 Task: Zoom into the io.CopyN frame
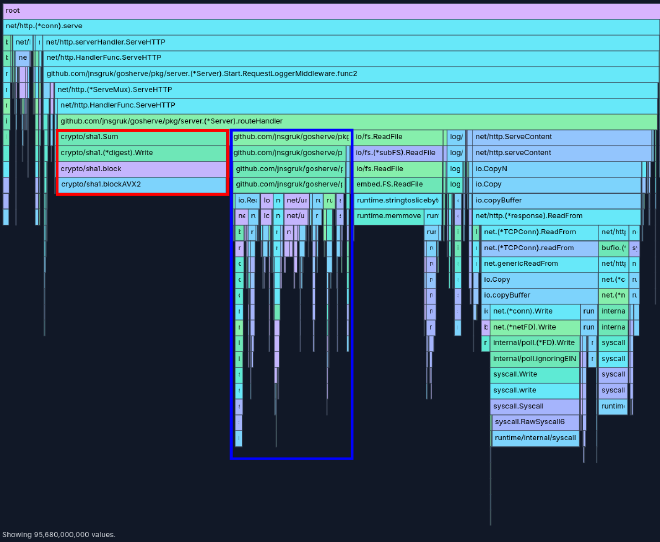click(556, 169)
